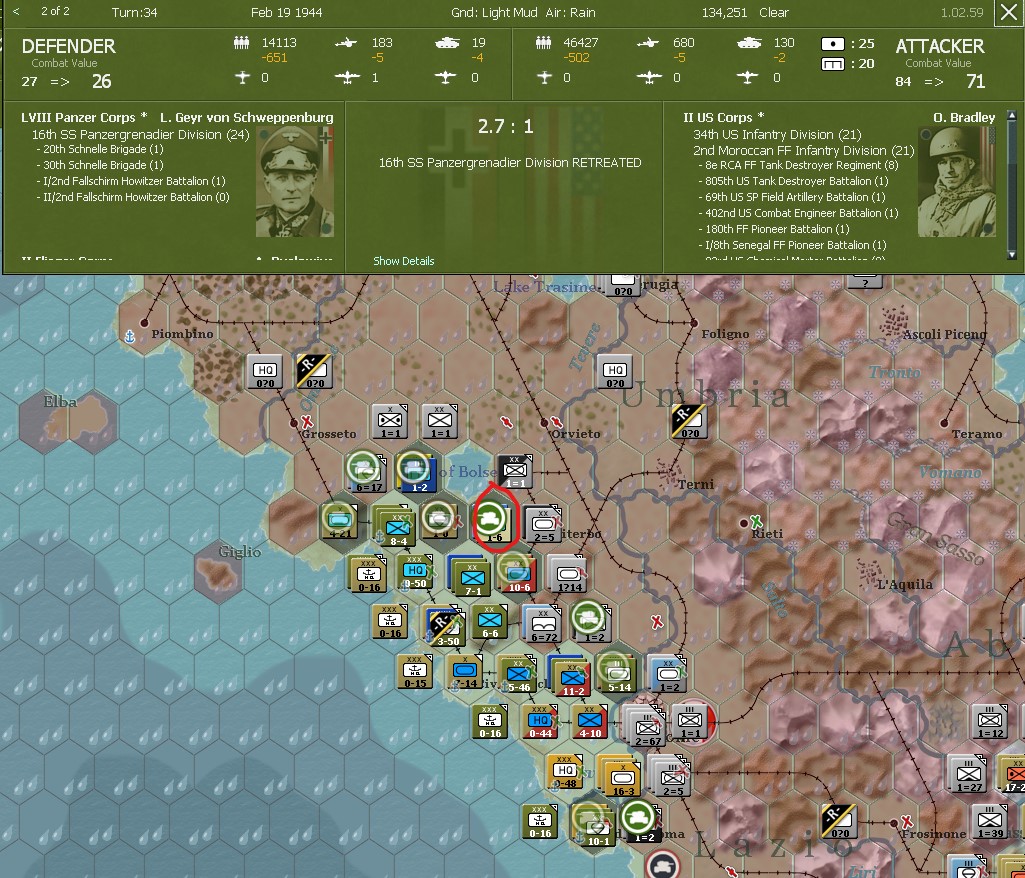Click the Rieti city marker

(x=743, y=523)
